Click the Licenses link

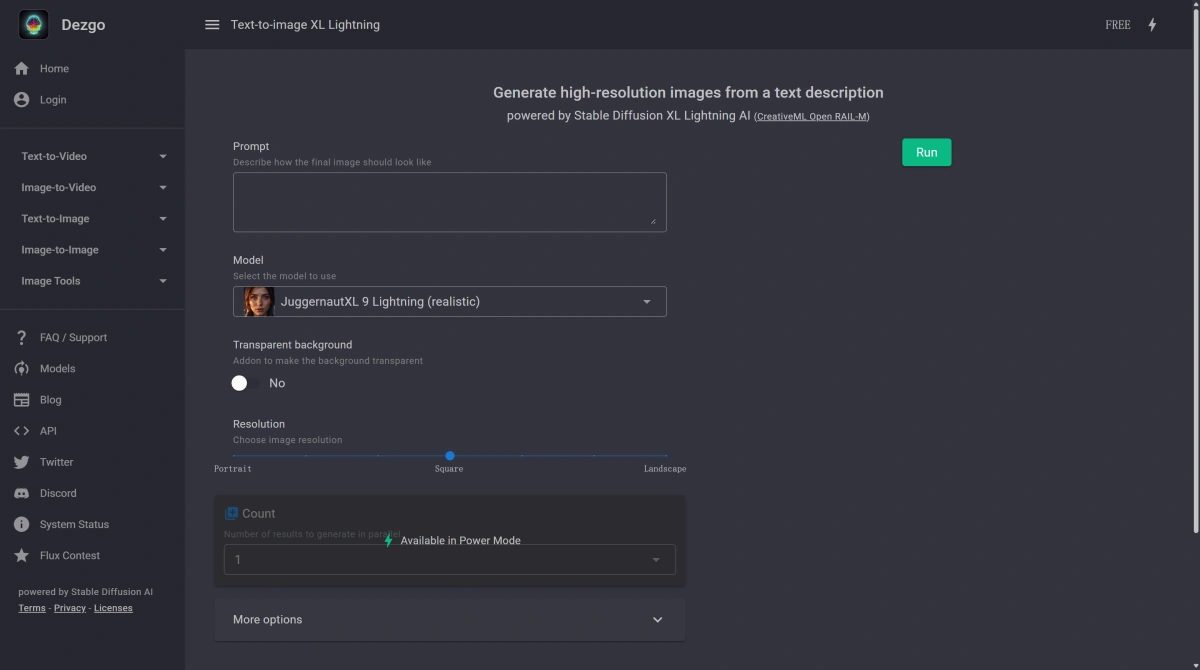[x=113, y=608]
